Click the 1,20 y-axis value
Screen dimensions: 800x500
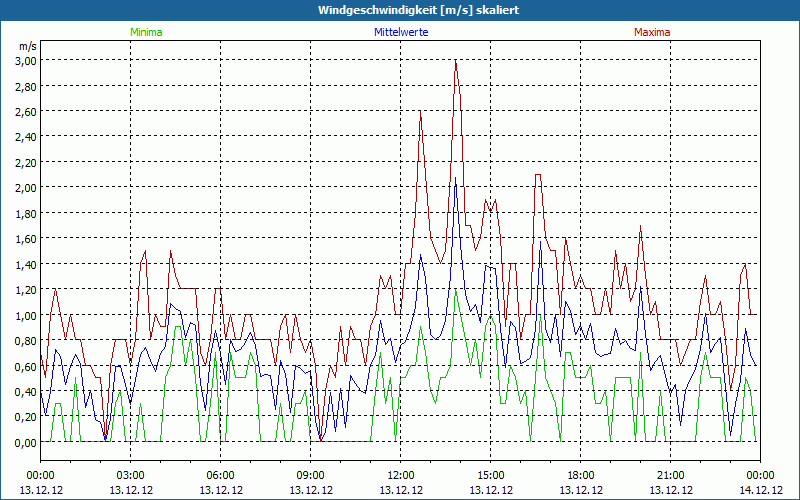point(27,290)
